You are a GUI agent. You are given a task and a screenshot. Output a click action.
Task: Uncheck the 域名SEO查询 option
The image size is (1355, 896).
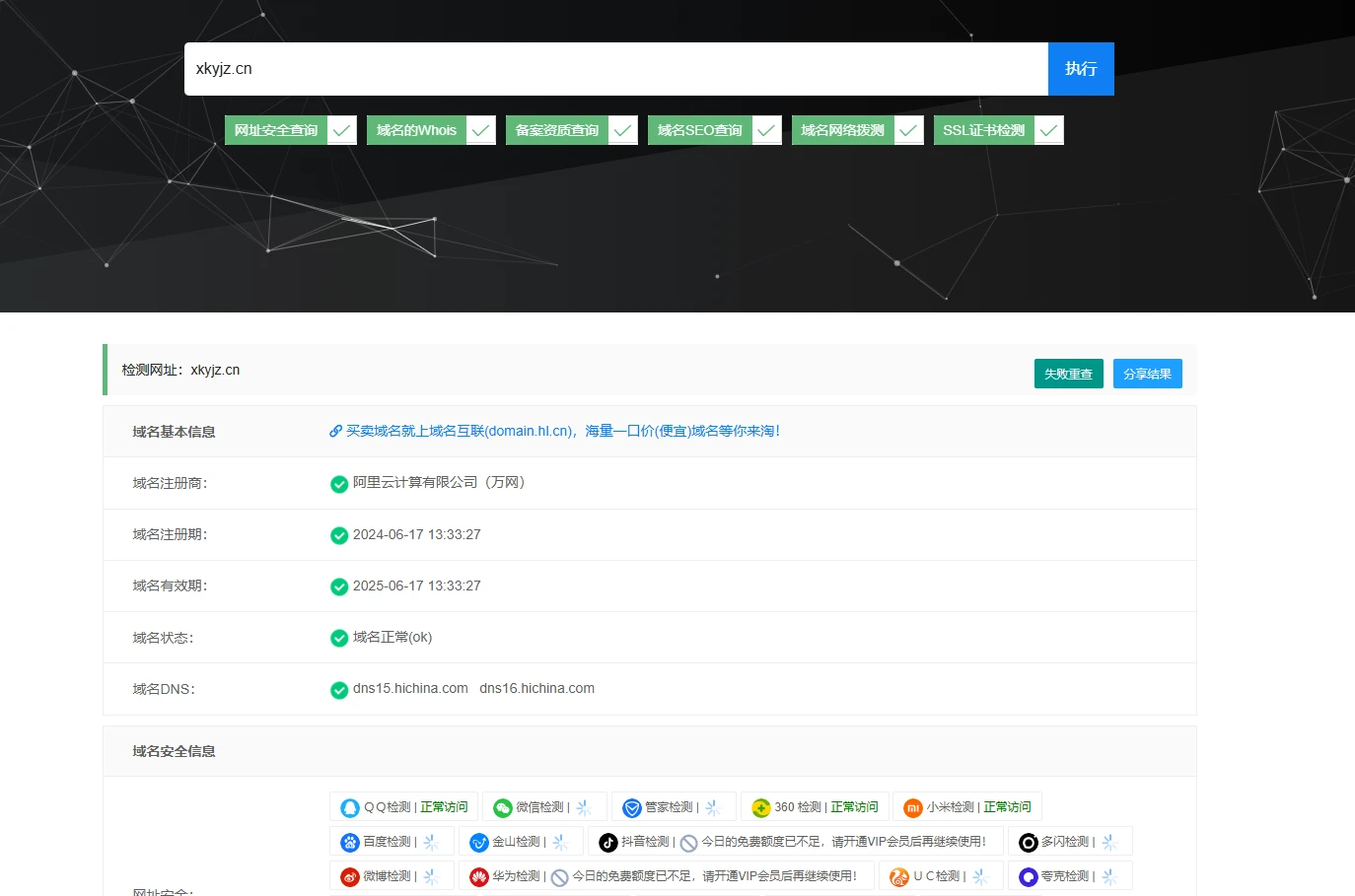pos(766,130)
